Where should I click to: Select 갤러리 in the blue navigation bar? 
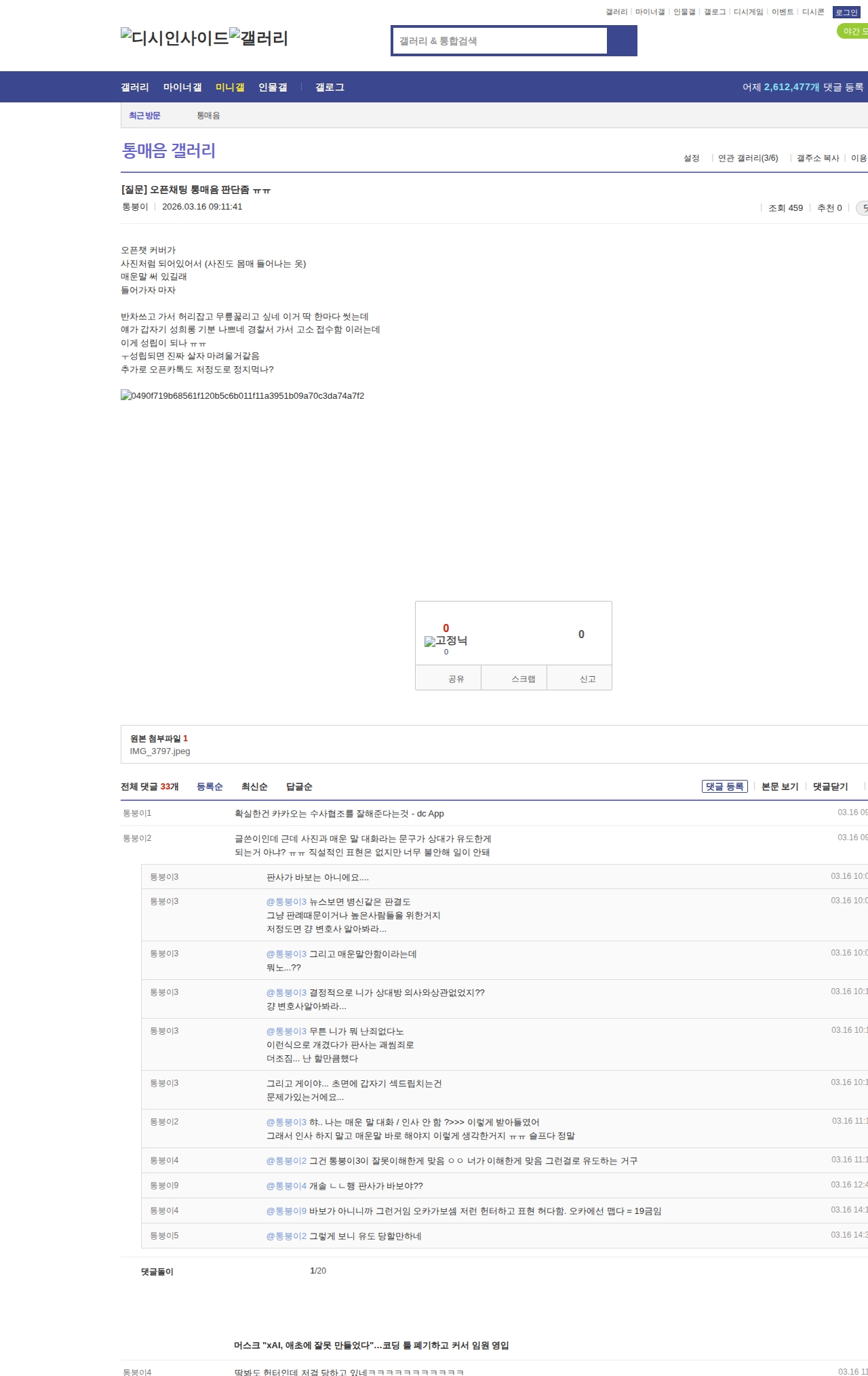click(x=135, y=87)
